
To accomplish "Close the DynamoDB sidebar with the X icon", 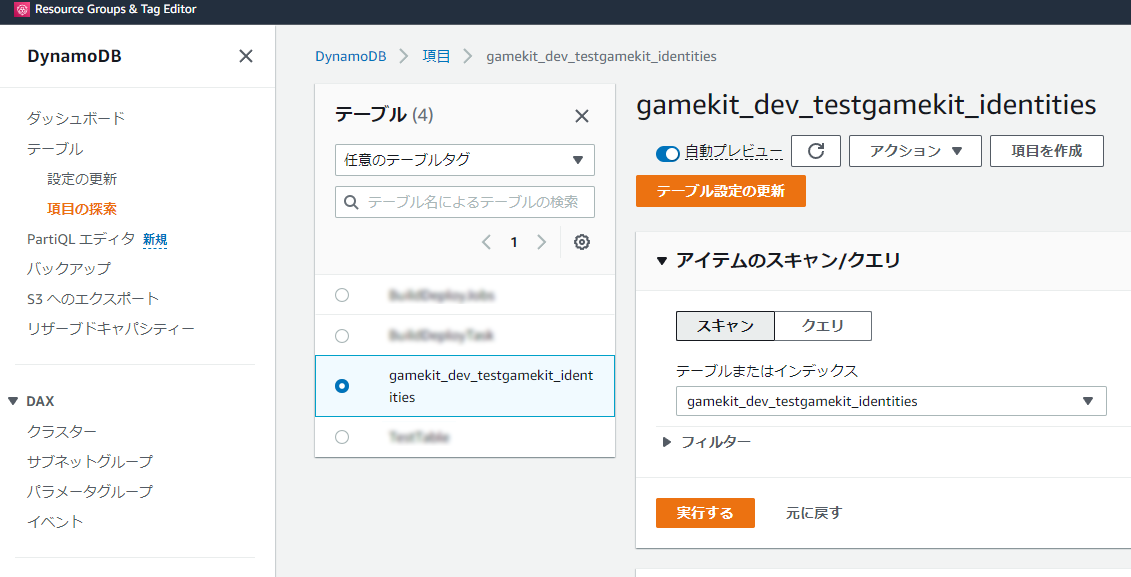I will [245, 57].
